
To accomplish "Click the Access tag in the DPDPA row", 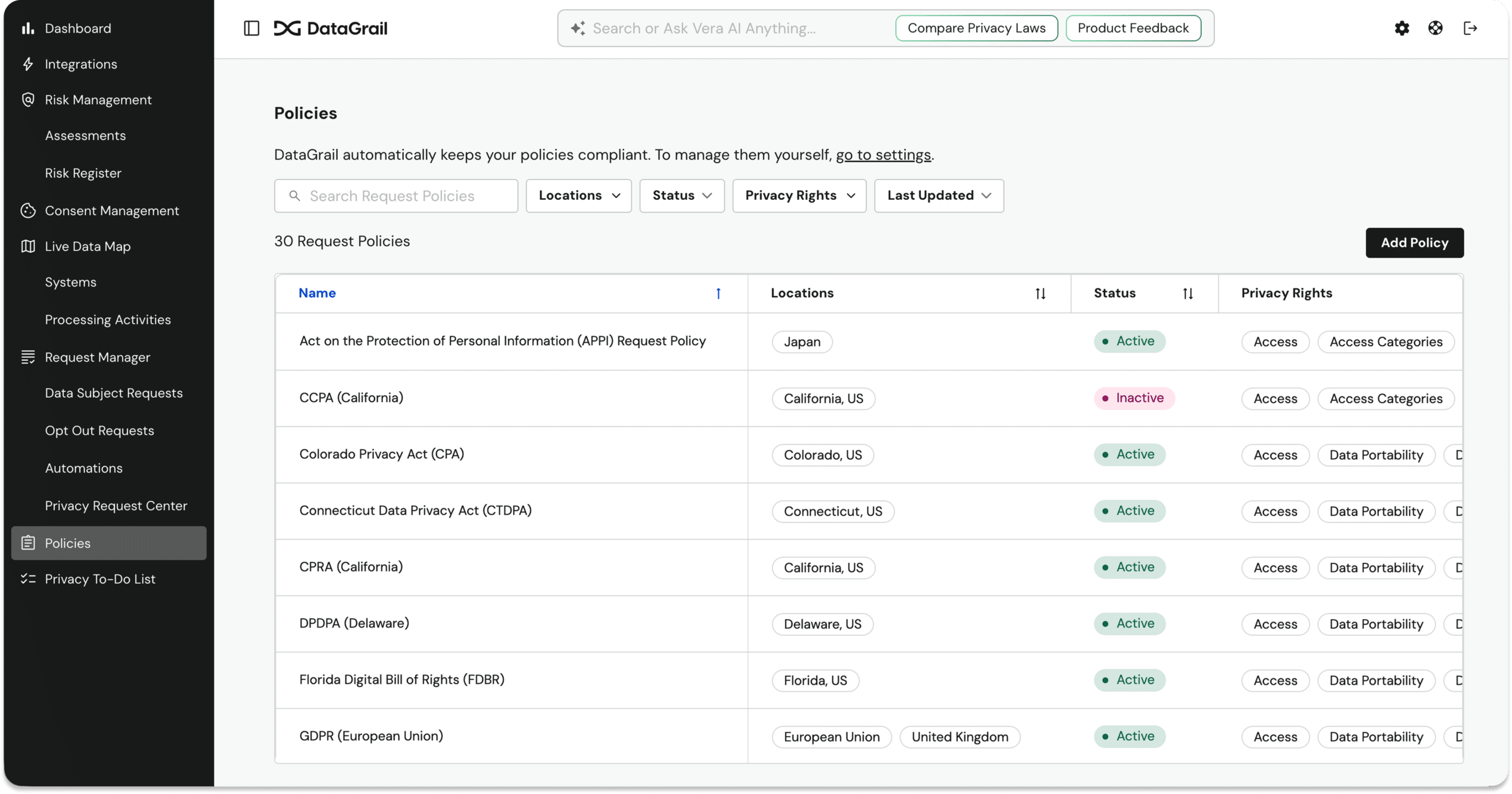I will (1275, 624).
